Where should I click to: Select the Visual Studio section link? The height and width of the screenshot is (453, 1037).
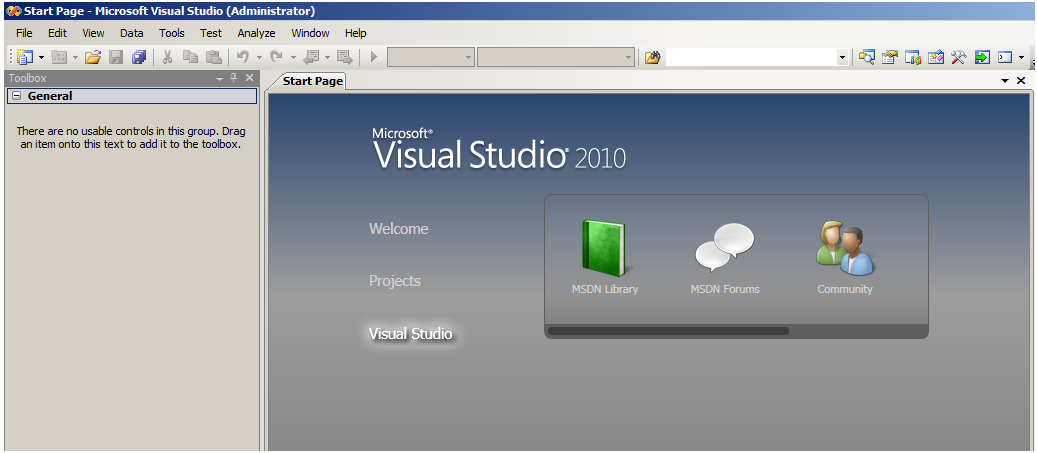[x=411, y=334]
